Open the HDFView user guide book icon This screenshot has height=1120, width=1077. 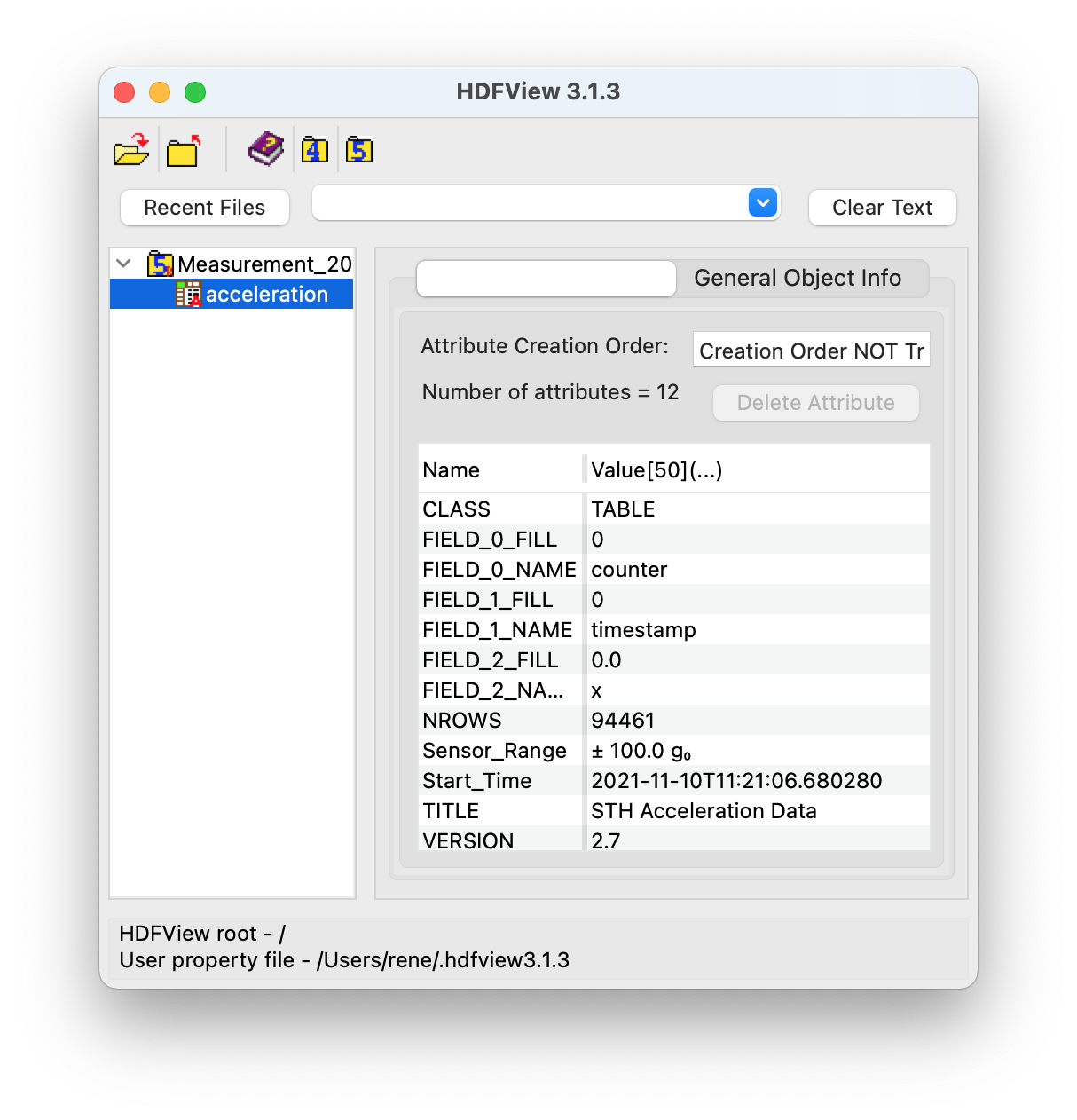tap(263, 148)
